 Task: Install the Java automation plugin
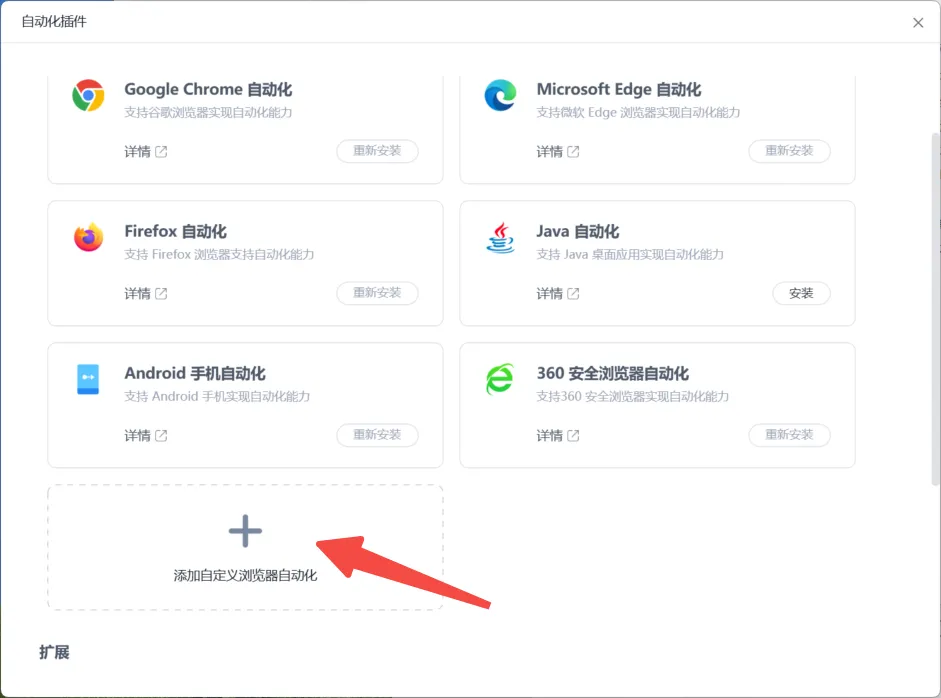click(x=801, y=293)
